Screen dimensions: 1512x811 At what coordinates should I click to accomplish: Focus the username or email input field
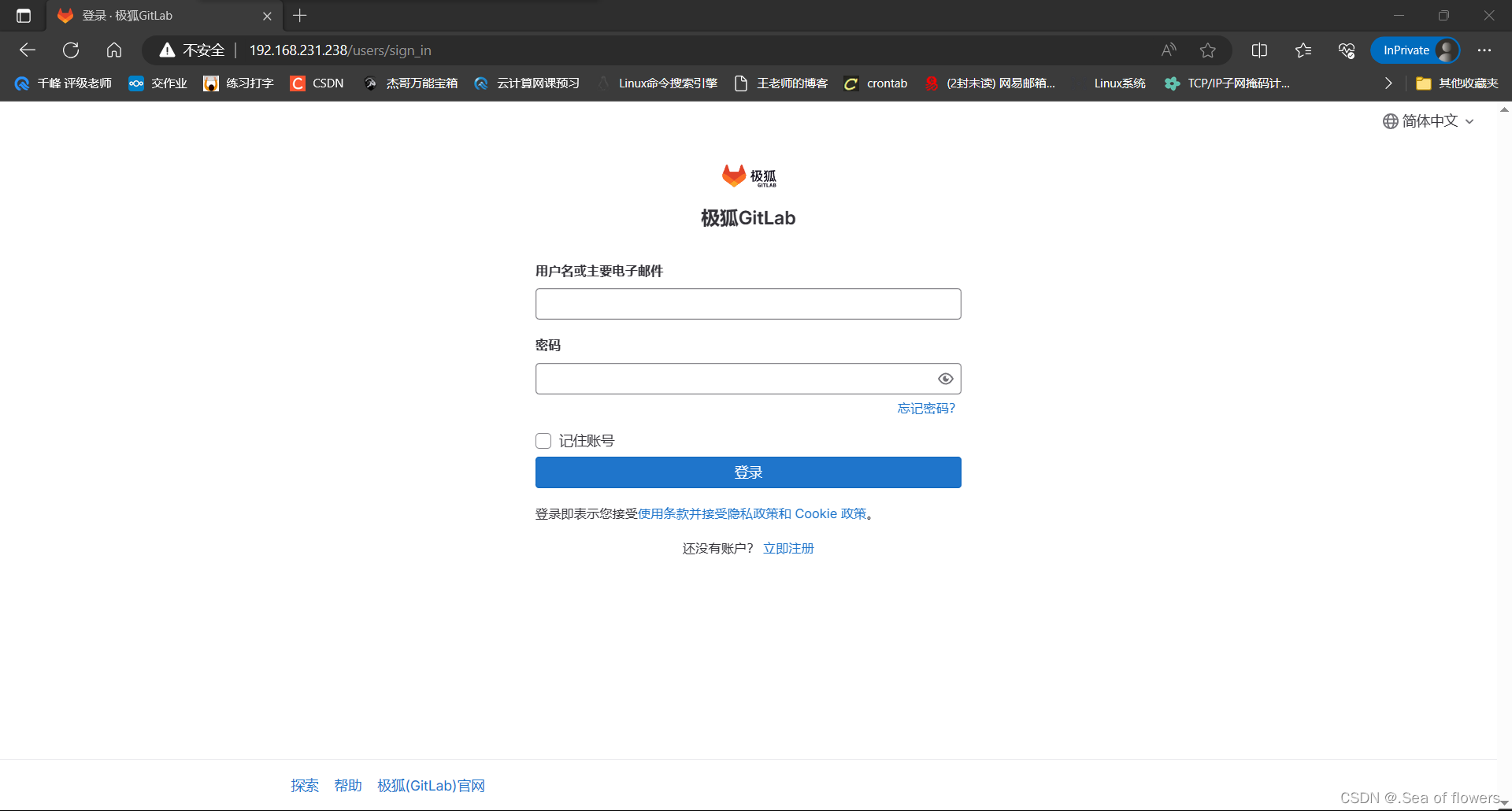(748, 304)
